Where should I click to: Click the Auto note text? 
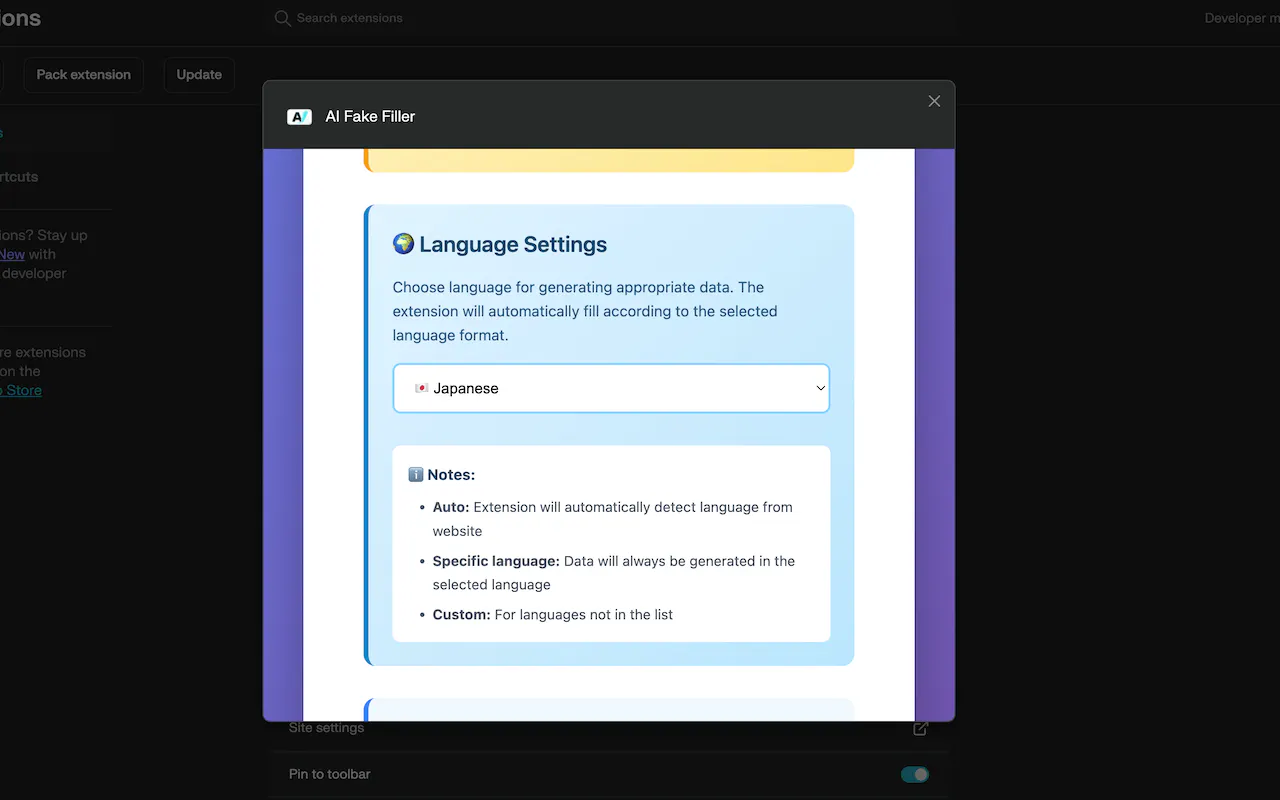coord(612,519)
